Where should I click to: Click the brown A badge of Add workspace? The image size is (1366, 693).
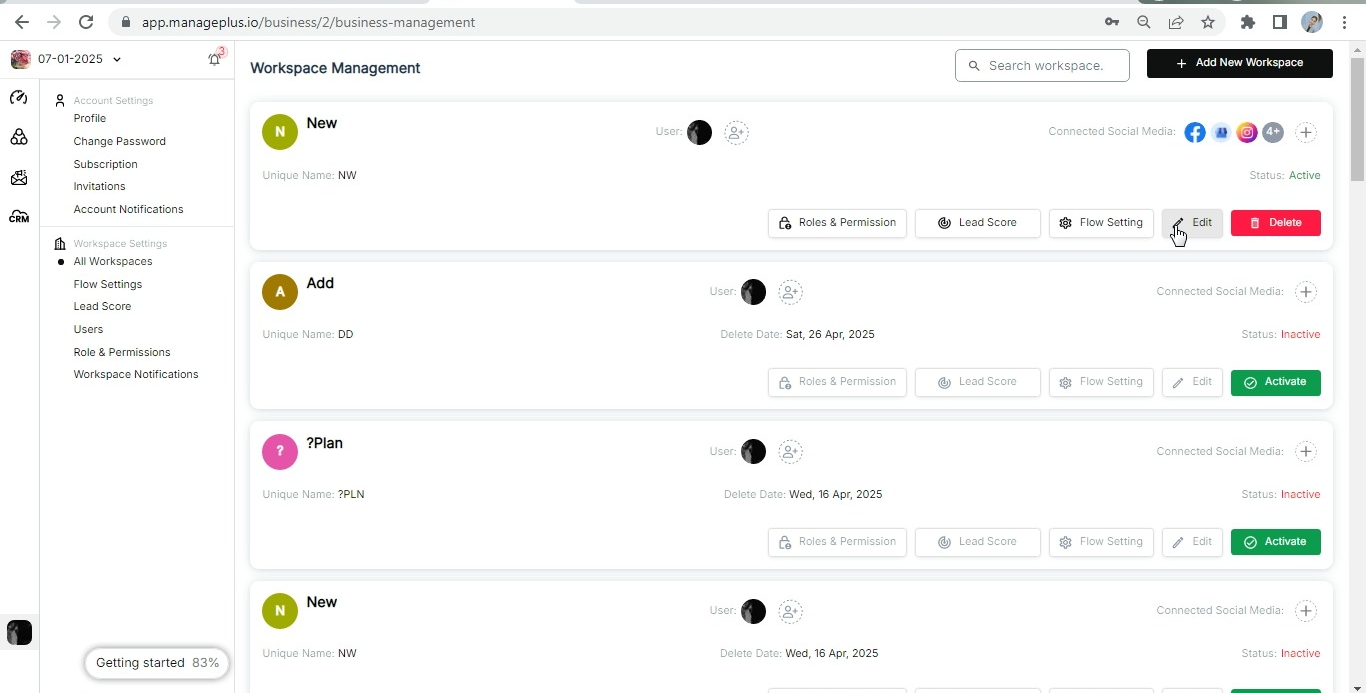tap(280, 292)
